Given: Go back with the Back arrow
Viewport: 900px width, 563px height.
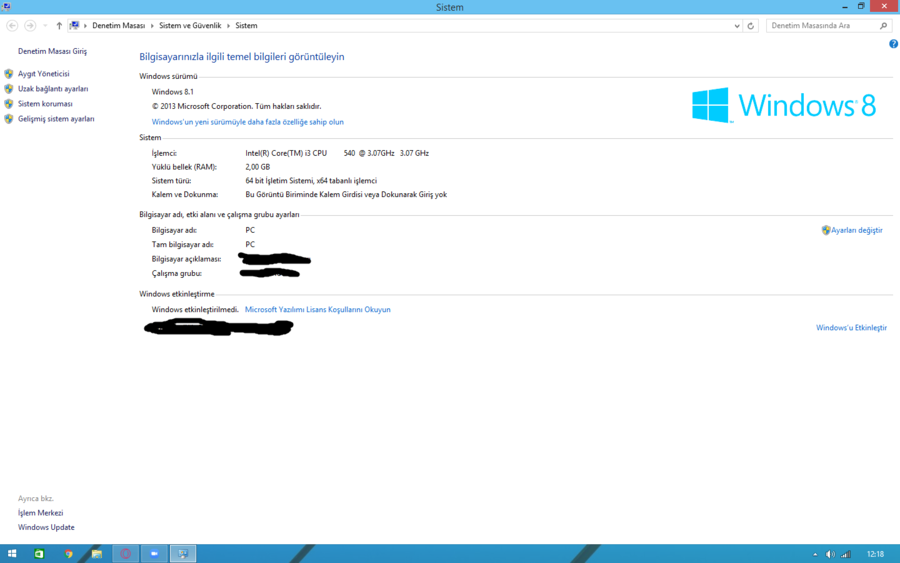Looking at the screenshot, I should pyautogui.click(x=12, y=26).
